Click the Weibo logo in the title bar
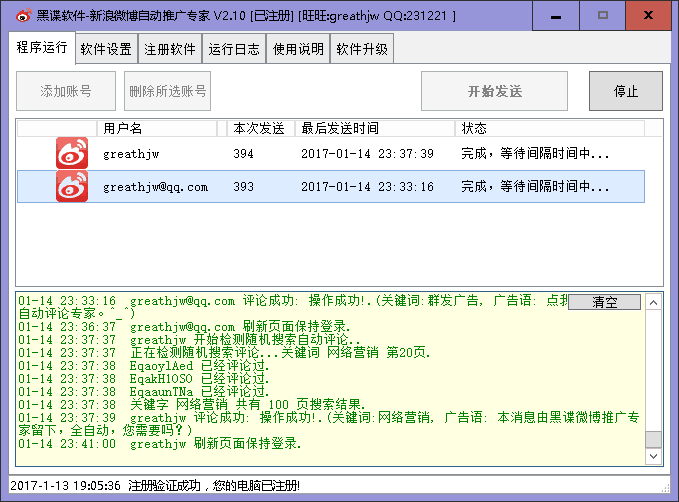Screen dimensions: 679x502 click(23, 16)
